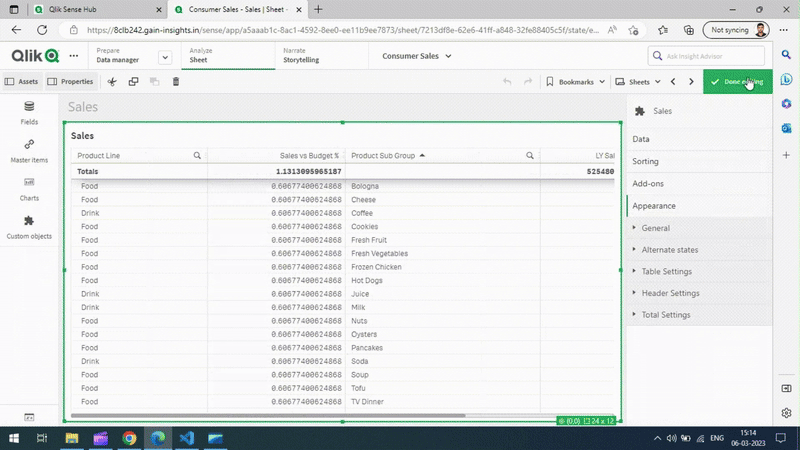Click Product Sub Group column header

pos(383,156)
